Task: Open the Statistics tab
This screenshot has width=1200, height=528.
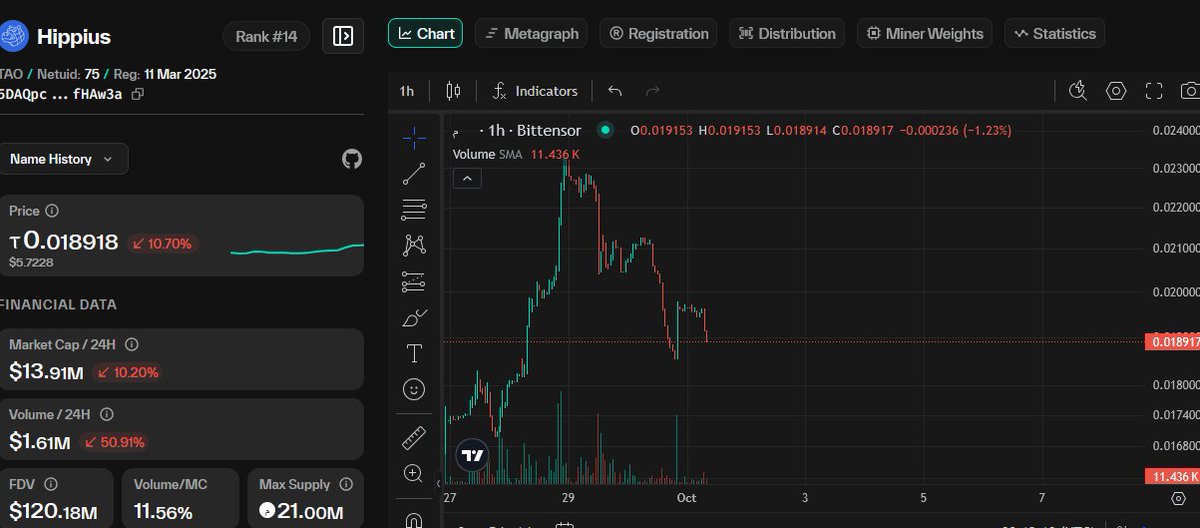Action: pyautogui.click(x=1055, y=33)
